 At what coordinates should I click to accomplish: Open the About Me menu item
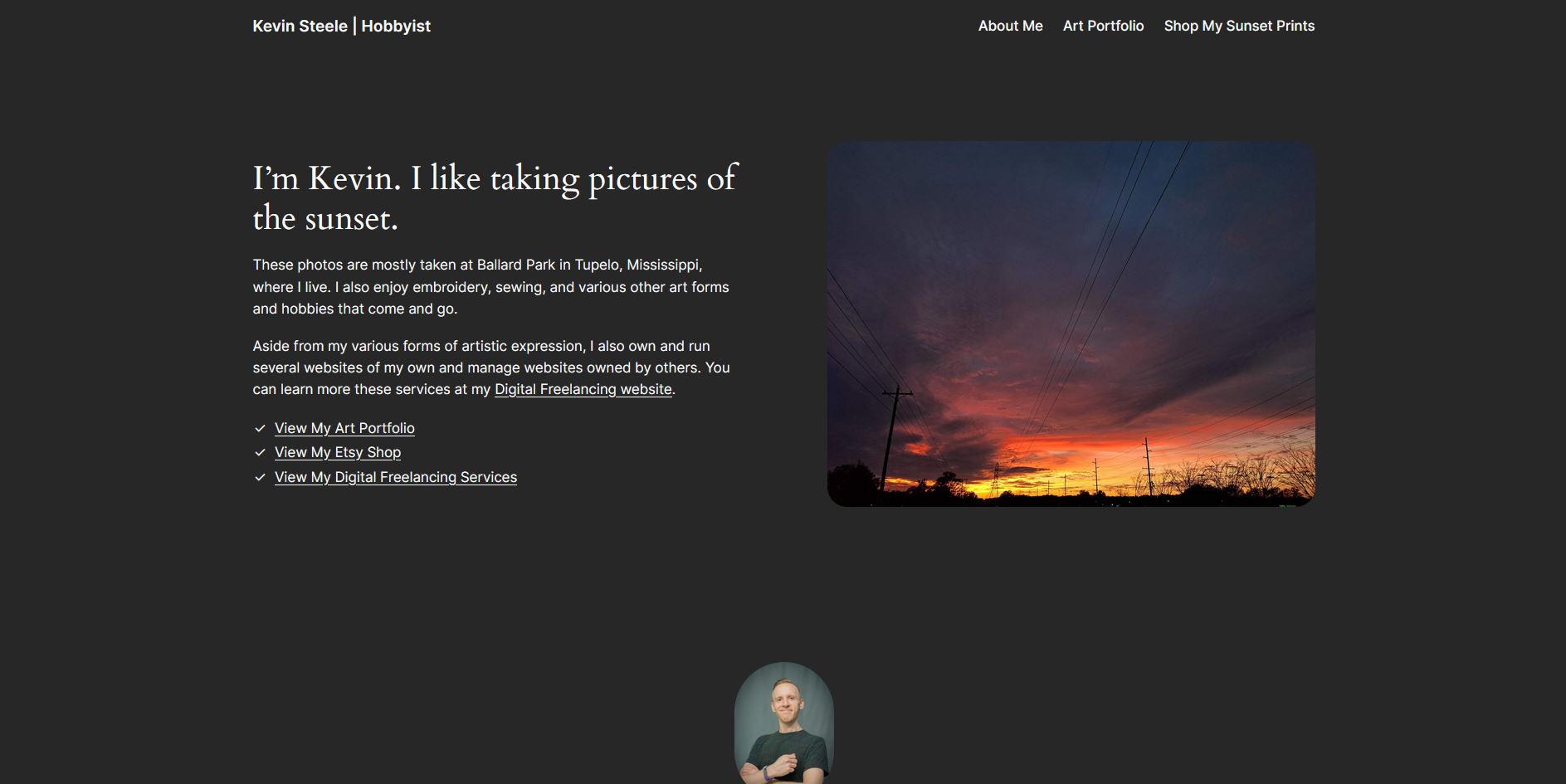(x=1010, y=26)
